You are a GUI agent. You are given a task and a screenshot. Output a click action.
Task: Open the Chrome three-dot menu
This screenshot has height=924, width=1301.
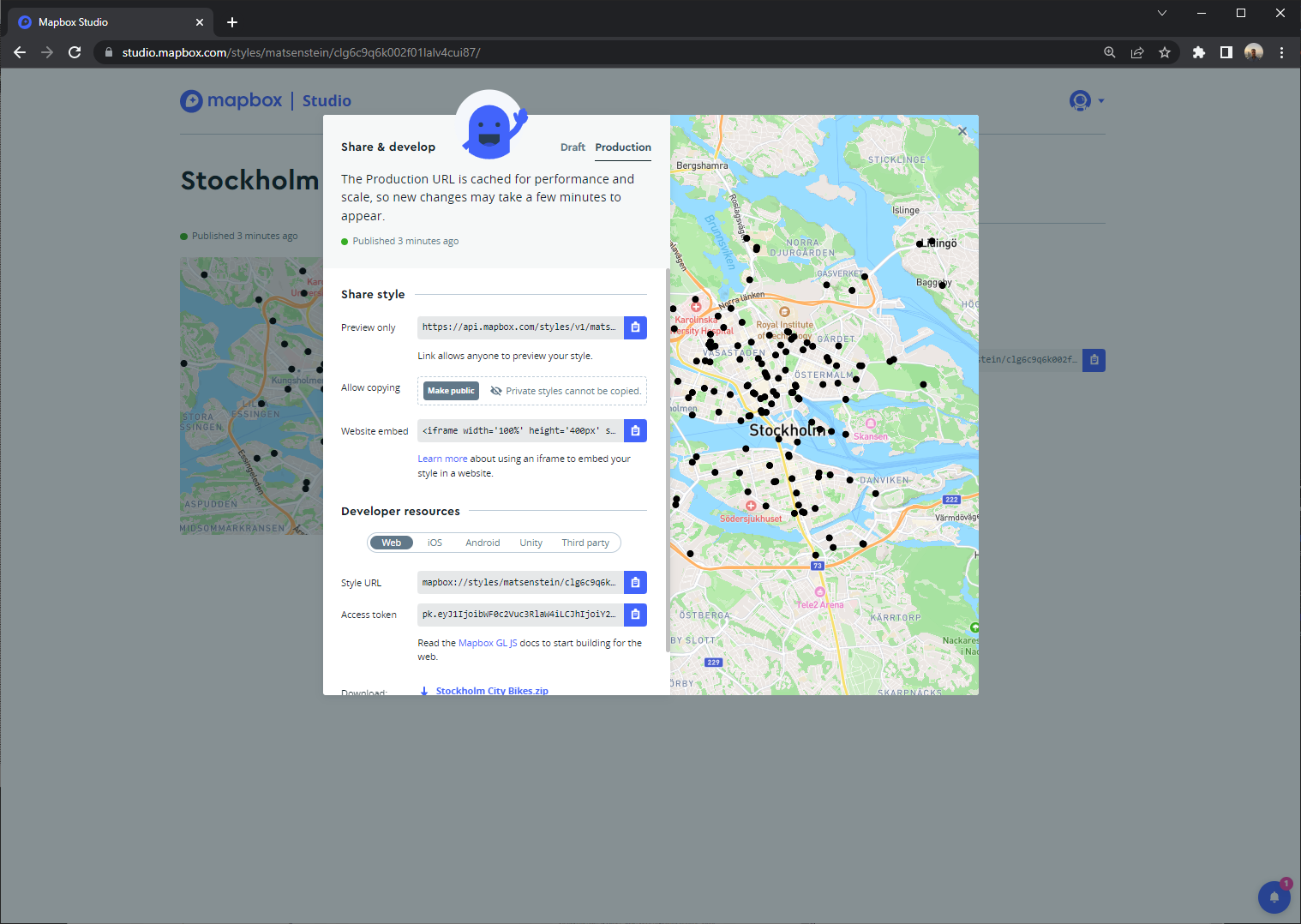pyautogui.click(x=1281, y=52)
